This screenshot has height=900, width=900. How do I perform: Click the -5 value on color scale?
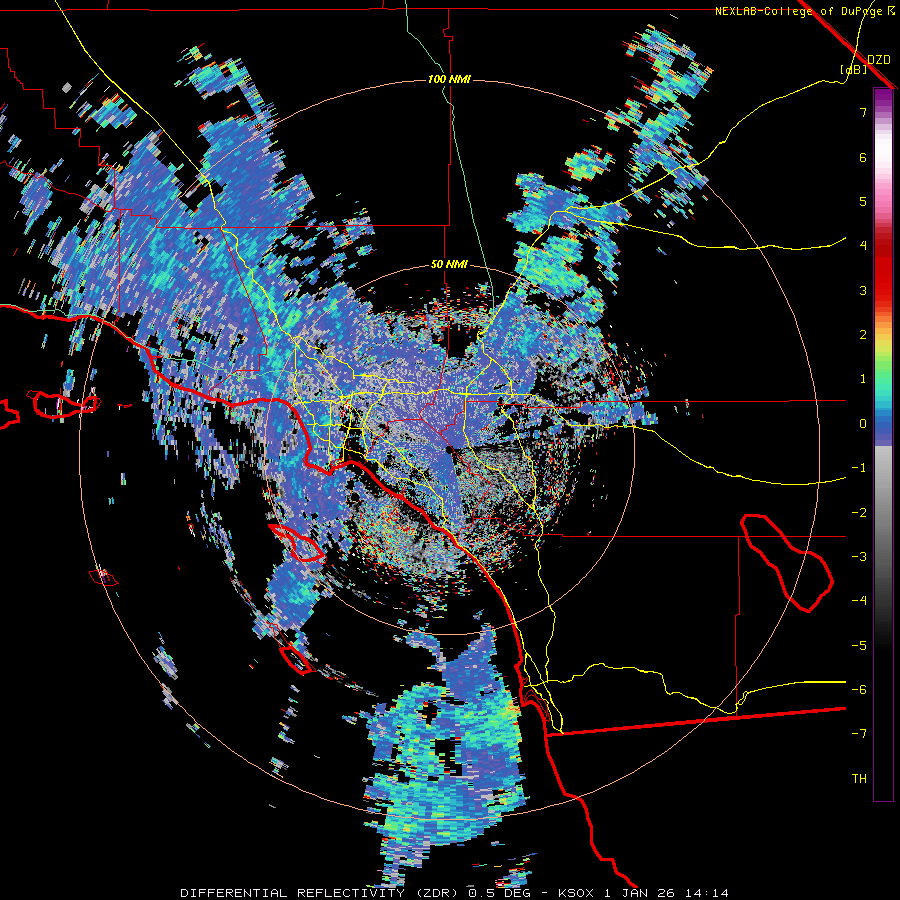(859, 646)
